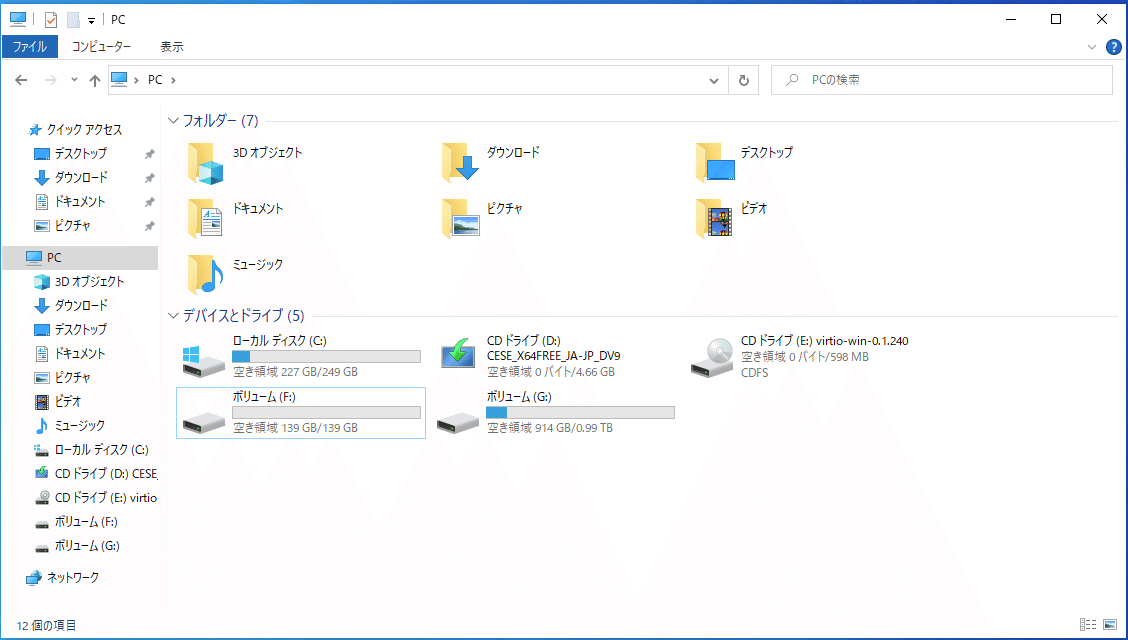
Task: Select PC in the navigation pane
Action: pos(80,257)
